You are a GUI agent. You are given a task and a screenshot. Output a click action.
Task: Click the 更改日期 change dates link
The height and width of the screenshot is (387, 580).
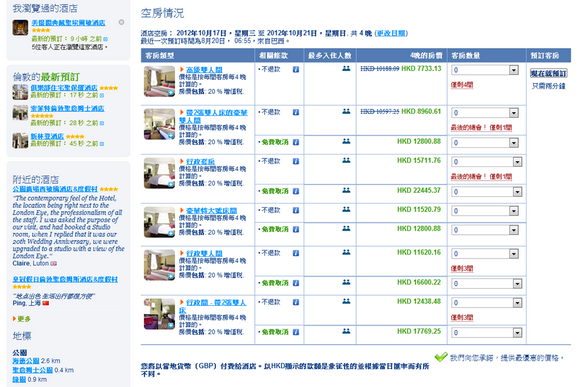(391, 33)
